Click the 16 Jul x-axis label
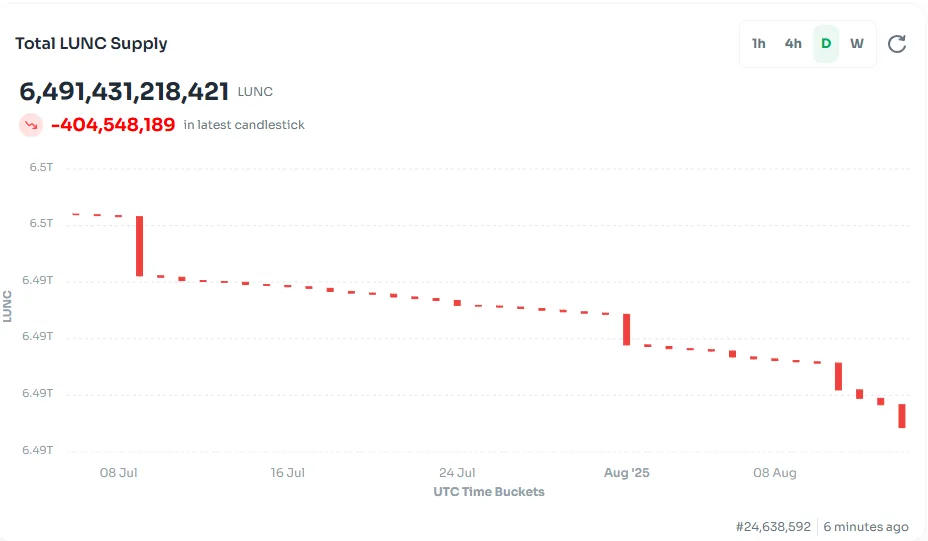Image resolution: width=928 pixels, height=541 pixels. point(288,473)
